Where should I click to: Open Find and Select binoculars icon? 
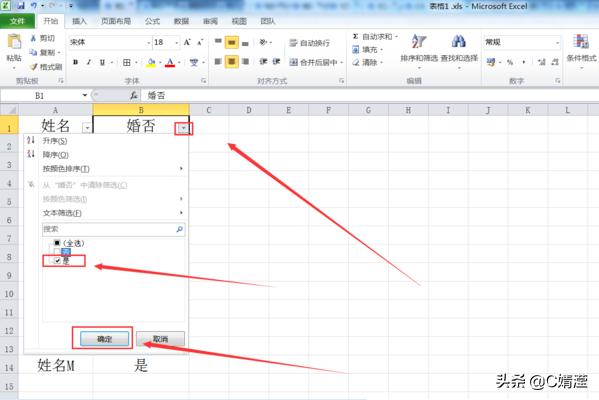[x=458, y=41]
